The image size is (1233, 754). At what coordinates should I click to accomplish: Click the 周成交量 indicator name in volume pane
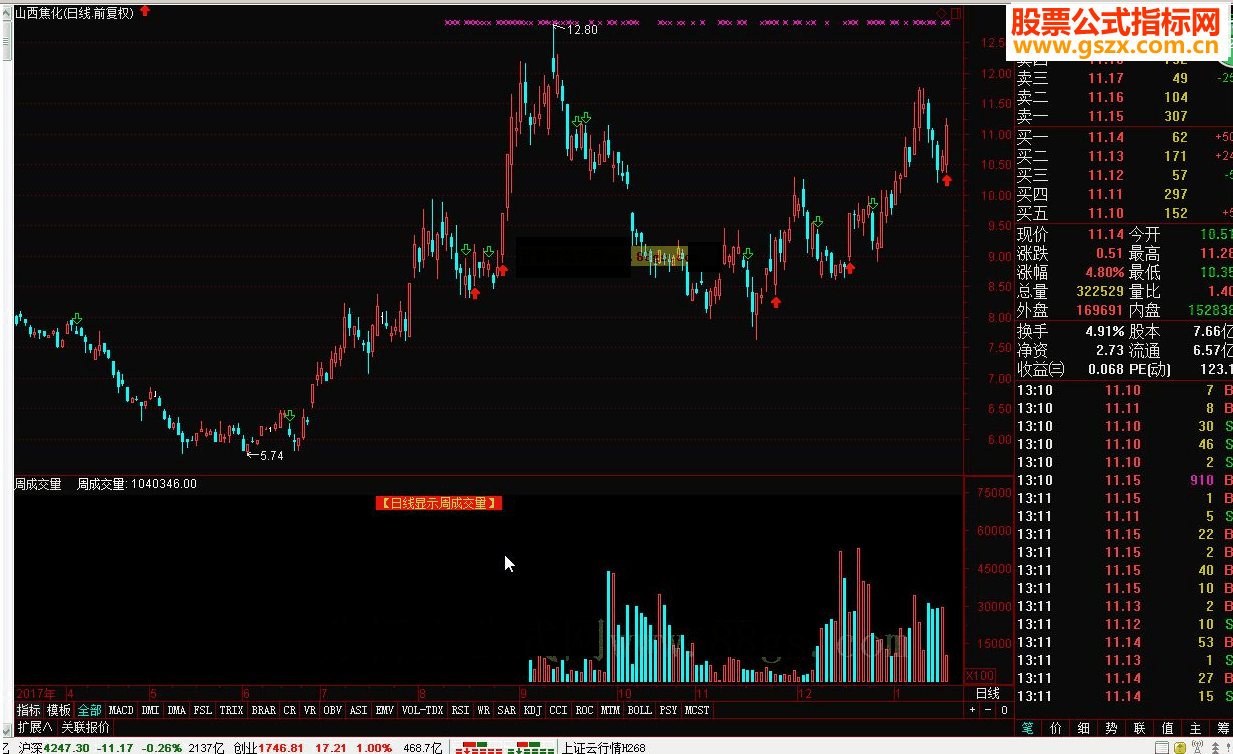tap(38, 484)
